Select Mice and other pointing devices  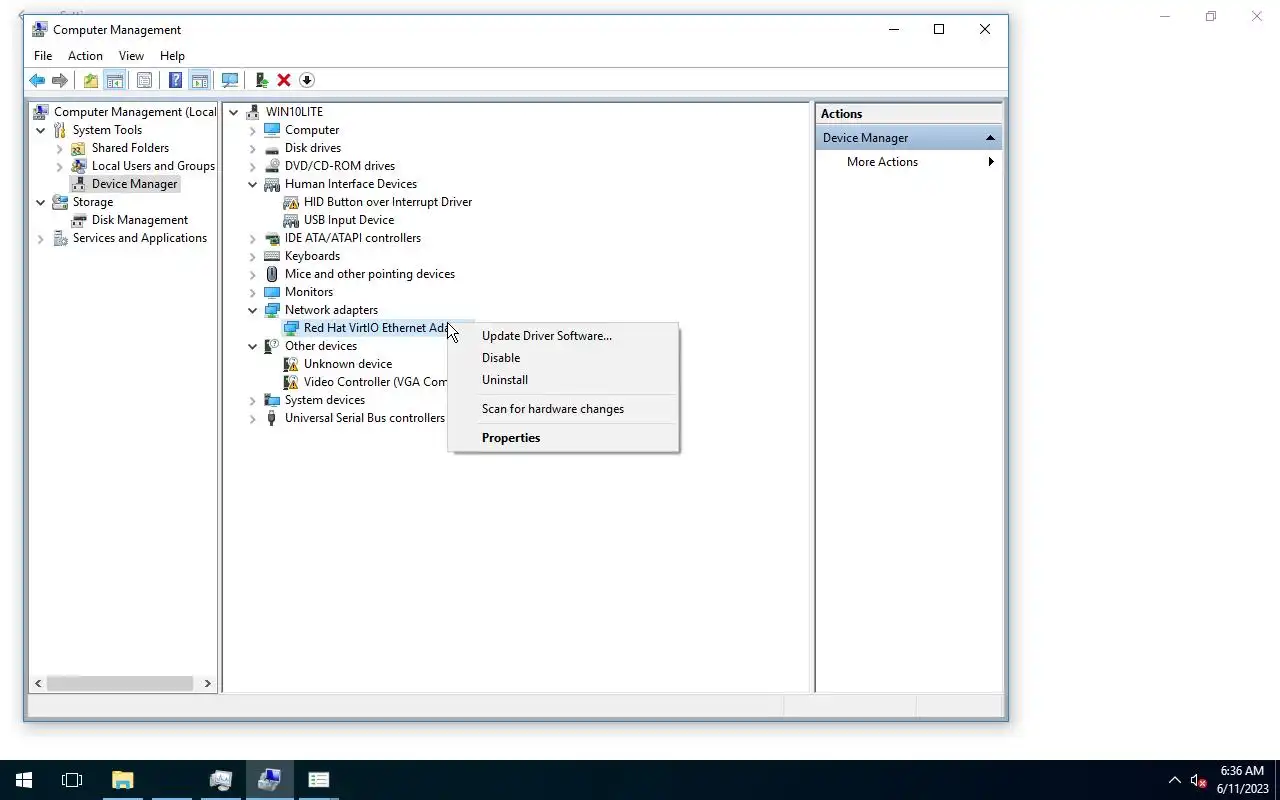click(x=370, y=274)
